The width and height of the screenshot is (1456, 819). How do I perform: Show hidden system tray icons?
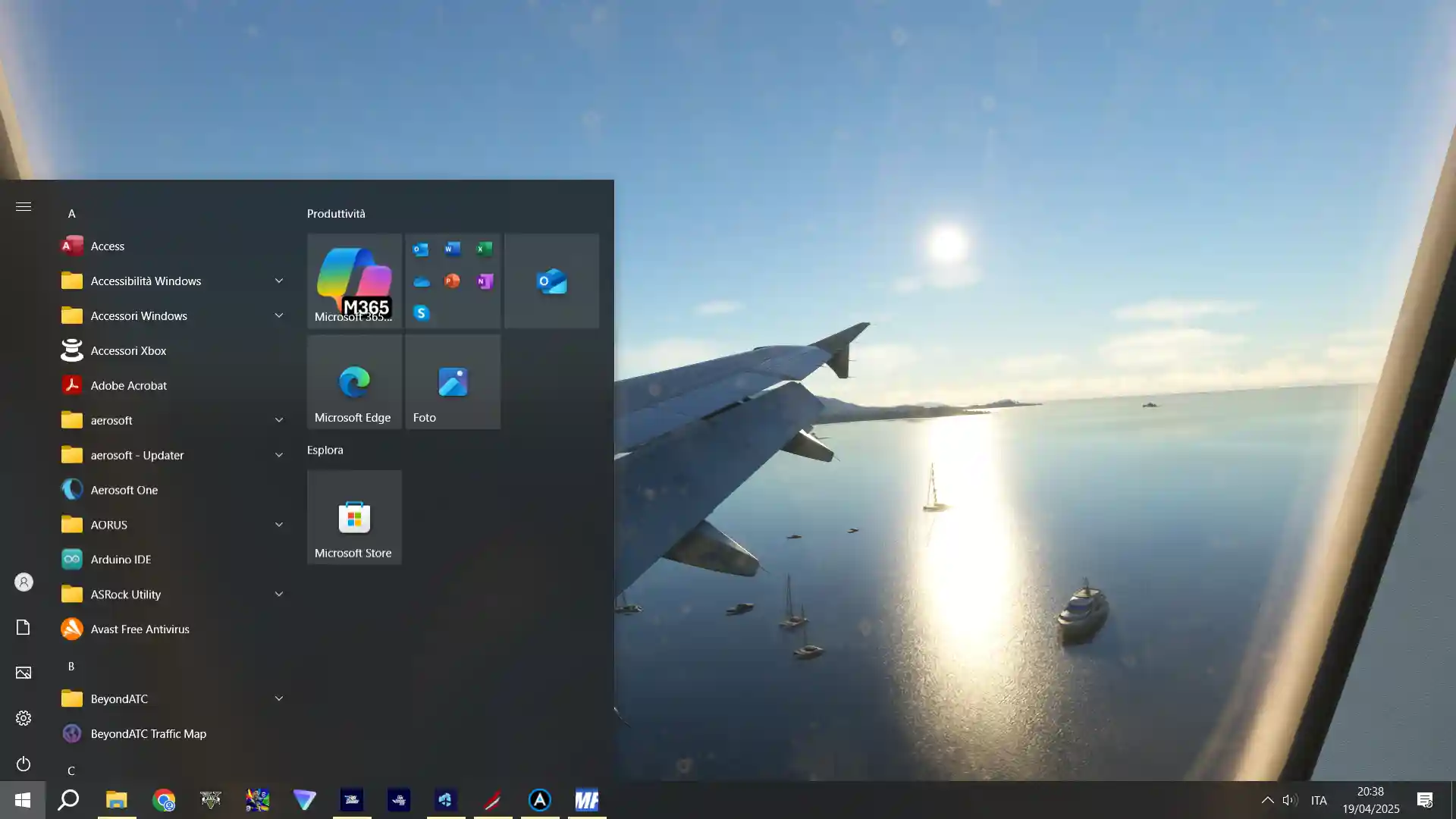click(x=1267, y=800)
